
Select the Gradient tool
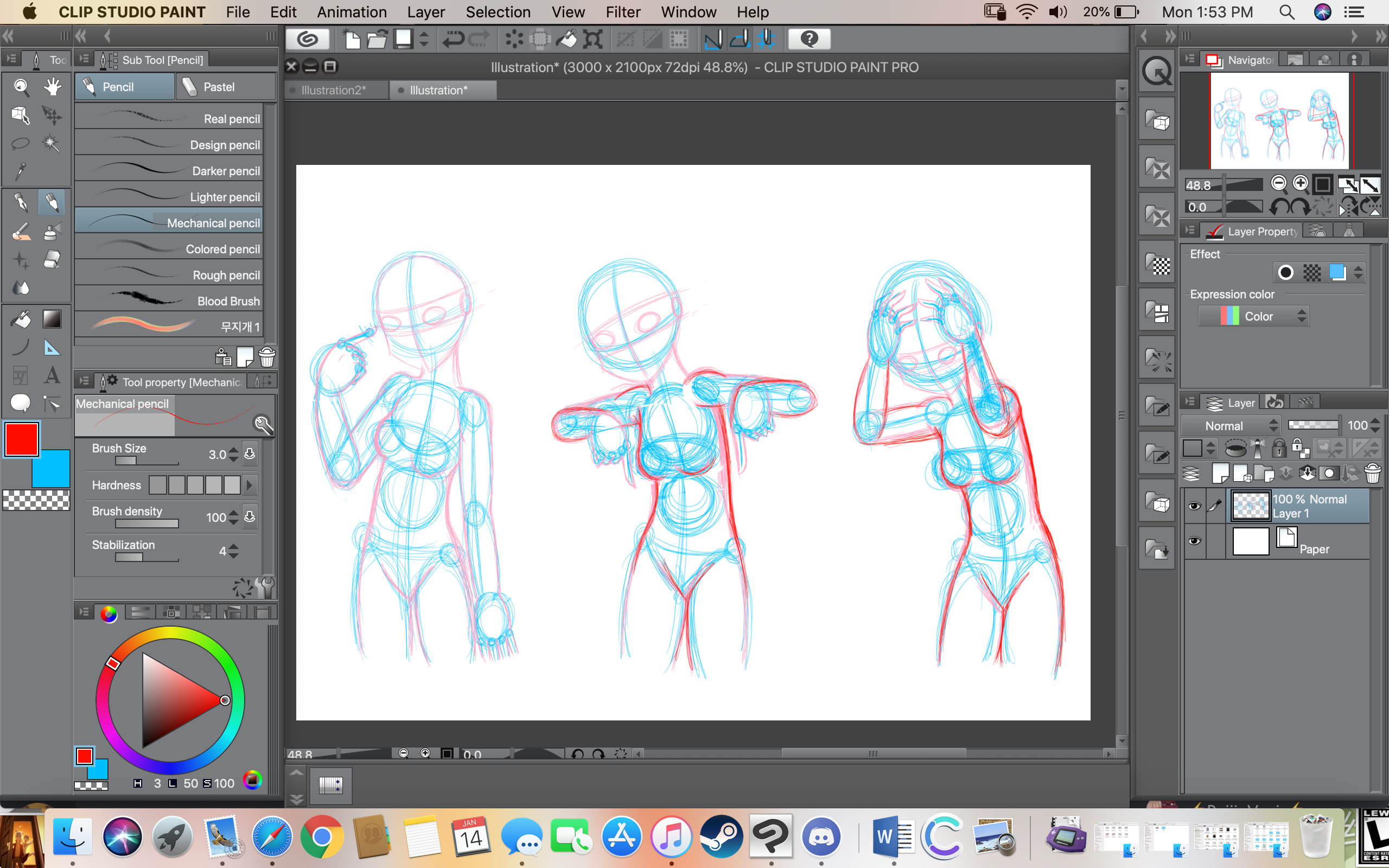(x=52, y=319)
